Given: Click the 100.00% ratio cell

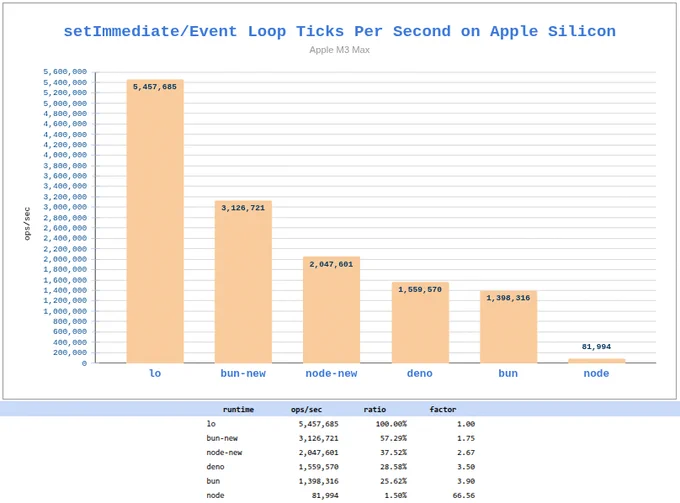Looking at the screenshot, I should coord(391,424).
